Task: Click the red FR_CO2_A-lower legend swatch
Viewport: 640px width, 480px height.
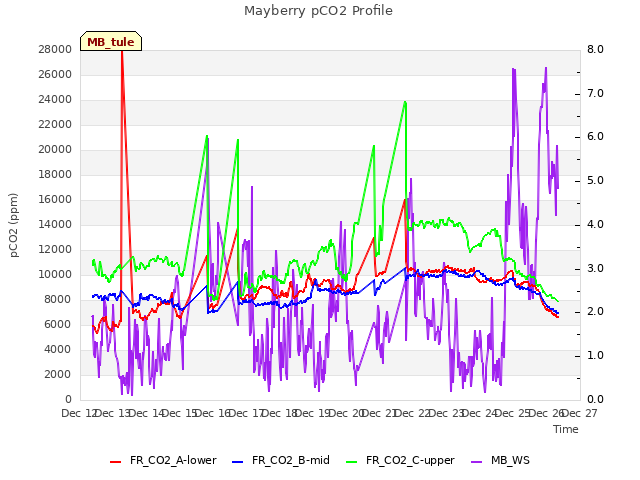Action: pos(116,462)
